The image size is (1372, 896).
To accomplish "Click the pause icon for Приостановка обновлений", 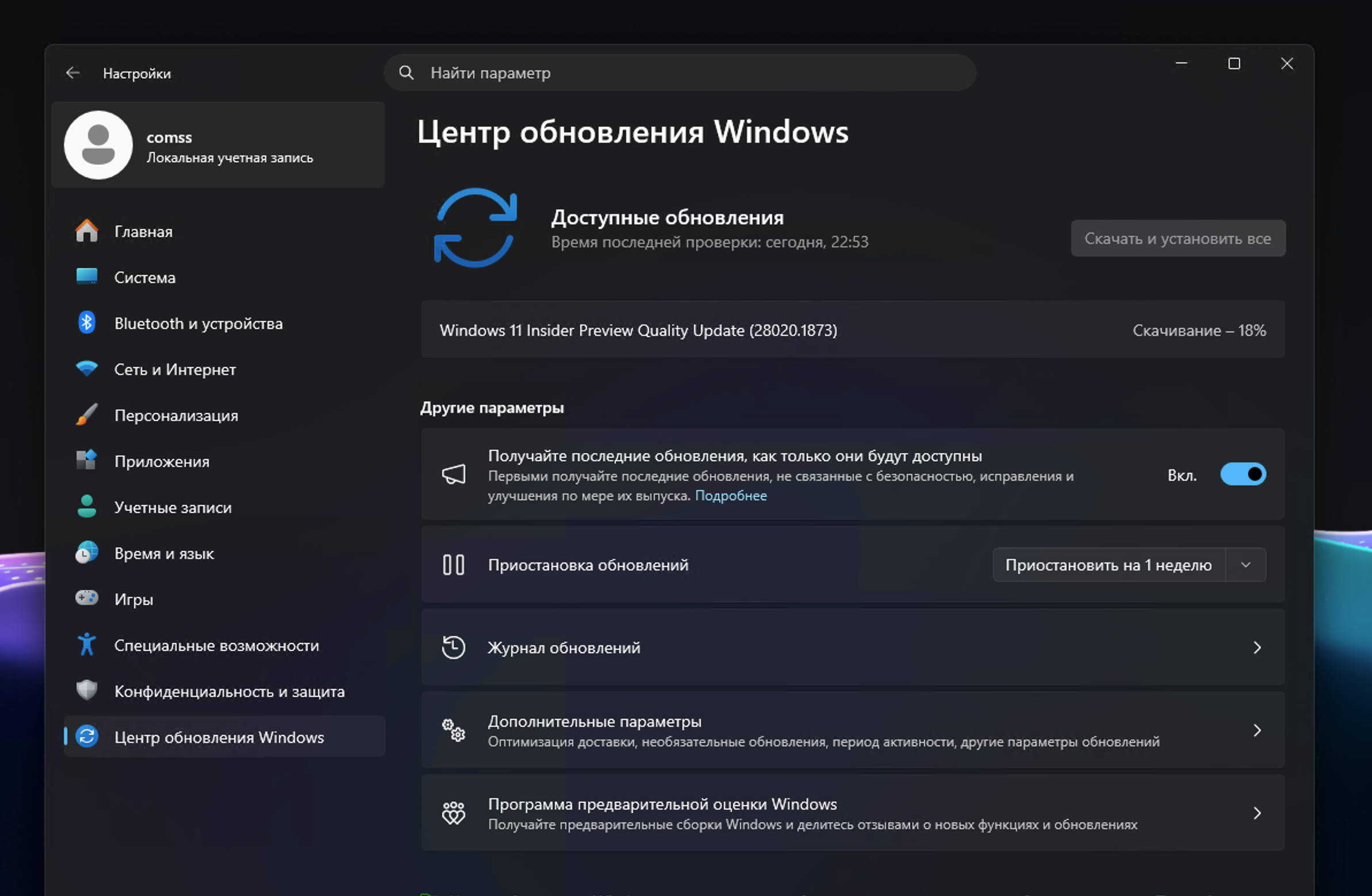I will click(x=454, y=565).
